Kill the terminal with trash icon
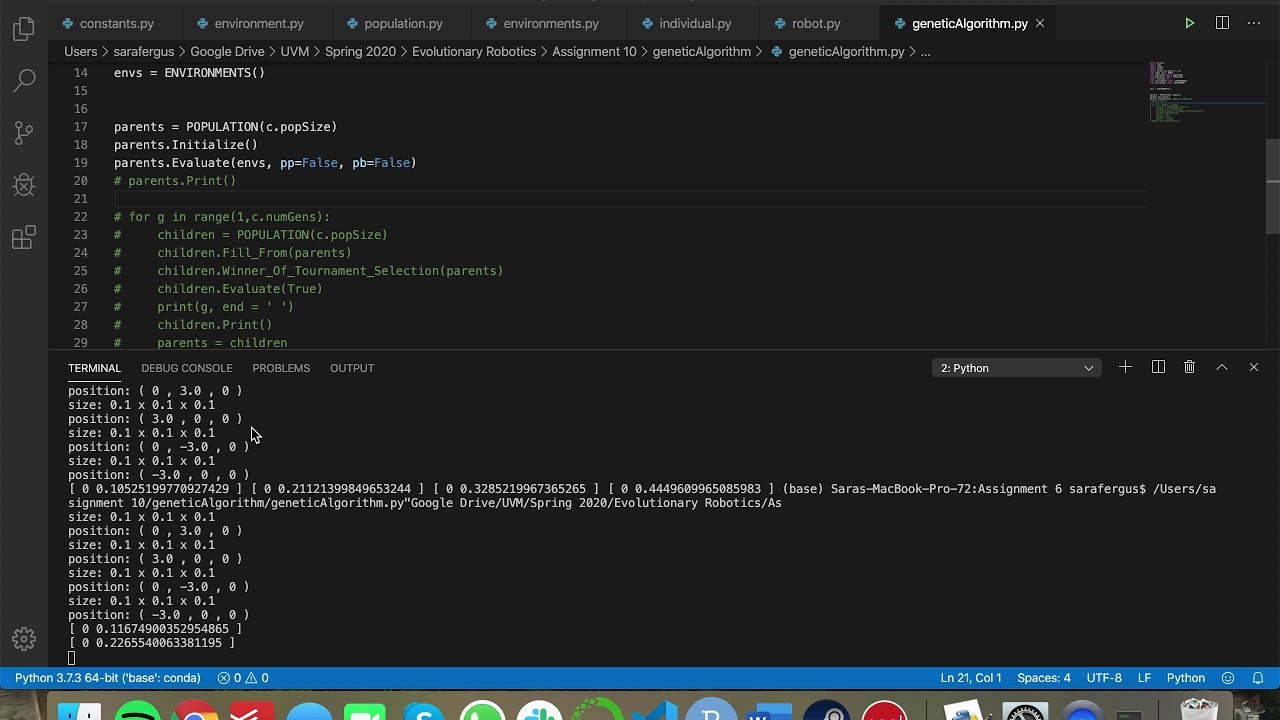The height and width of the screenshot is (720, 1280). point(1189,368)
